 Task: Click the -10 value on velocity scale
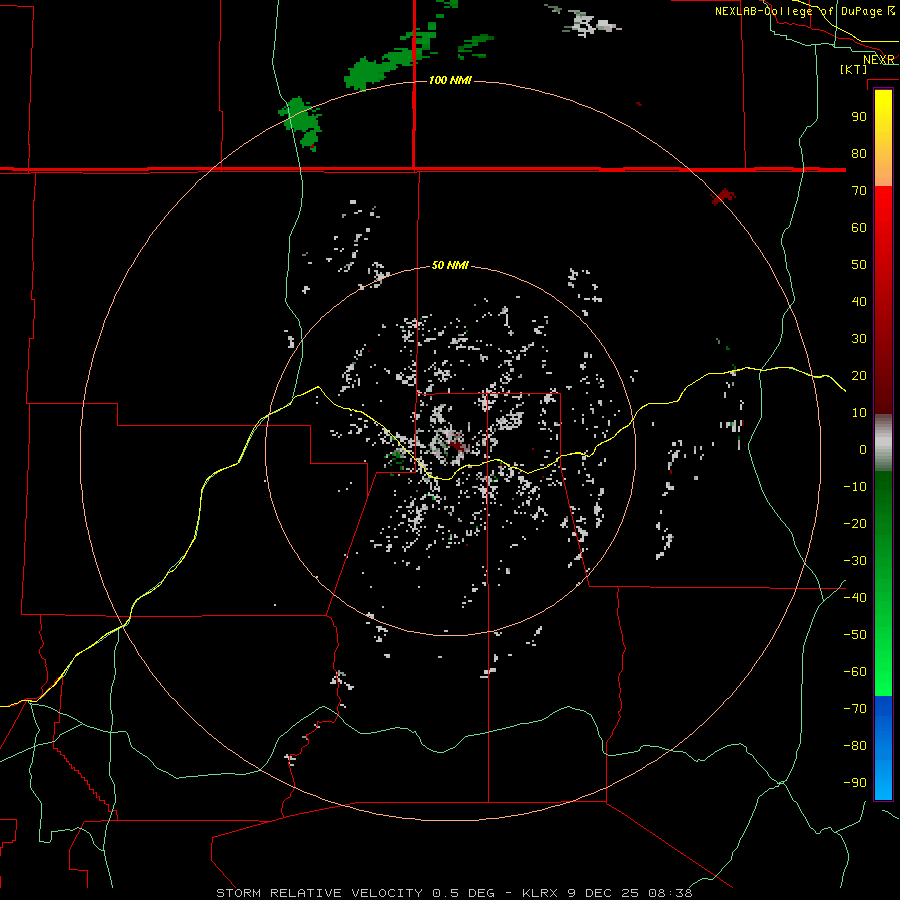point(855,487)
